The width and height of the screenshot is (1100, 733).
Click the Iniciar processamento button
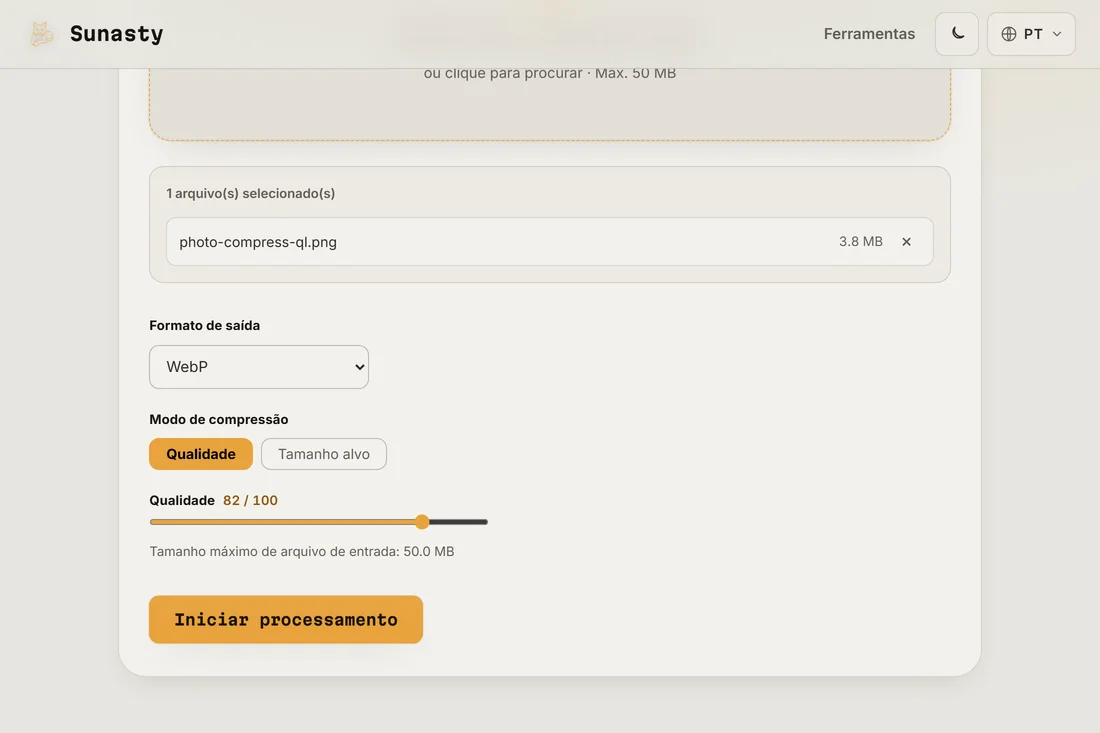pyautogui.click(x=286, y=619)
